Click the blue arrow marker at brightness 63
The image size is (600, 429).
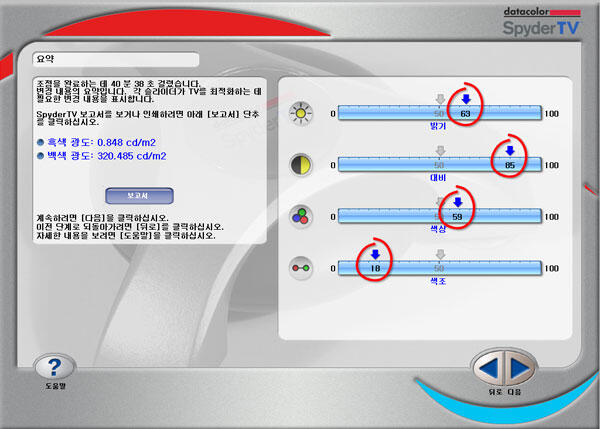466,99
